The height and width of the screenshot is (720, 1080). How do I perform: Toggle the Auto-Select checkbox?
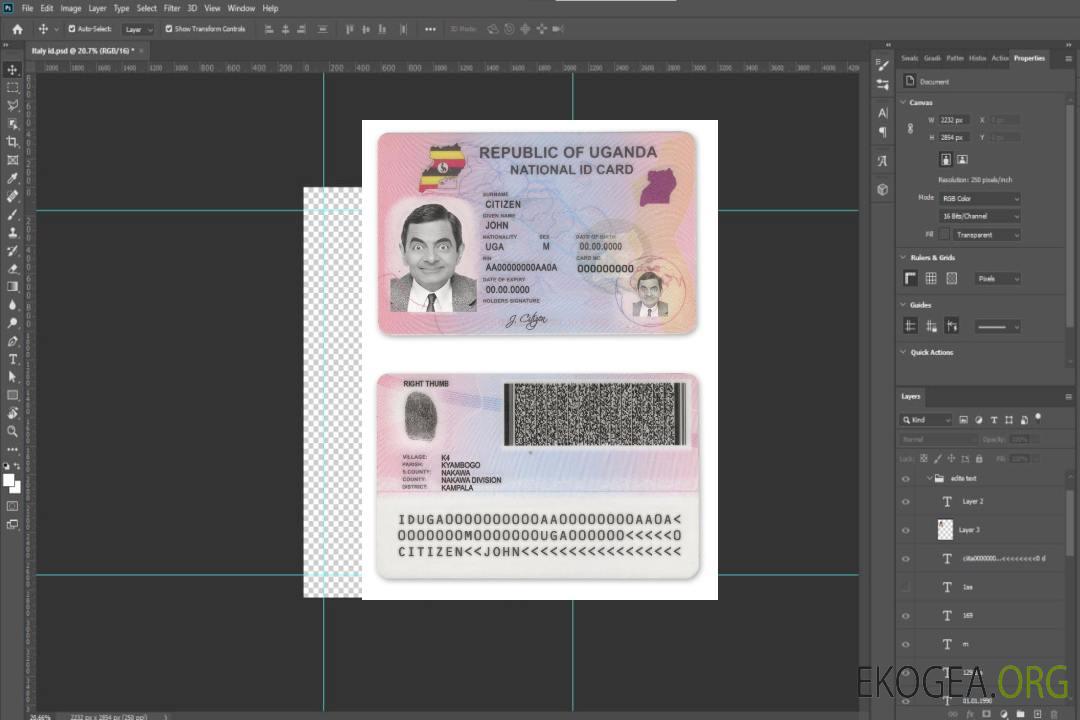click(72, 29)
